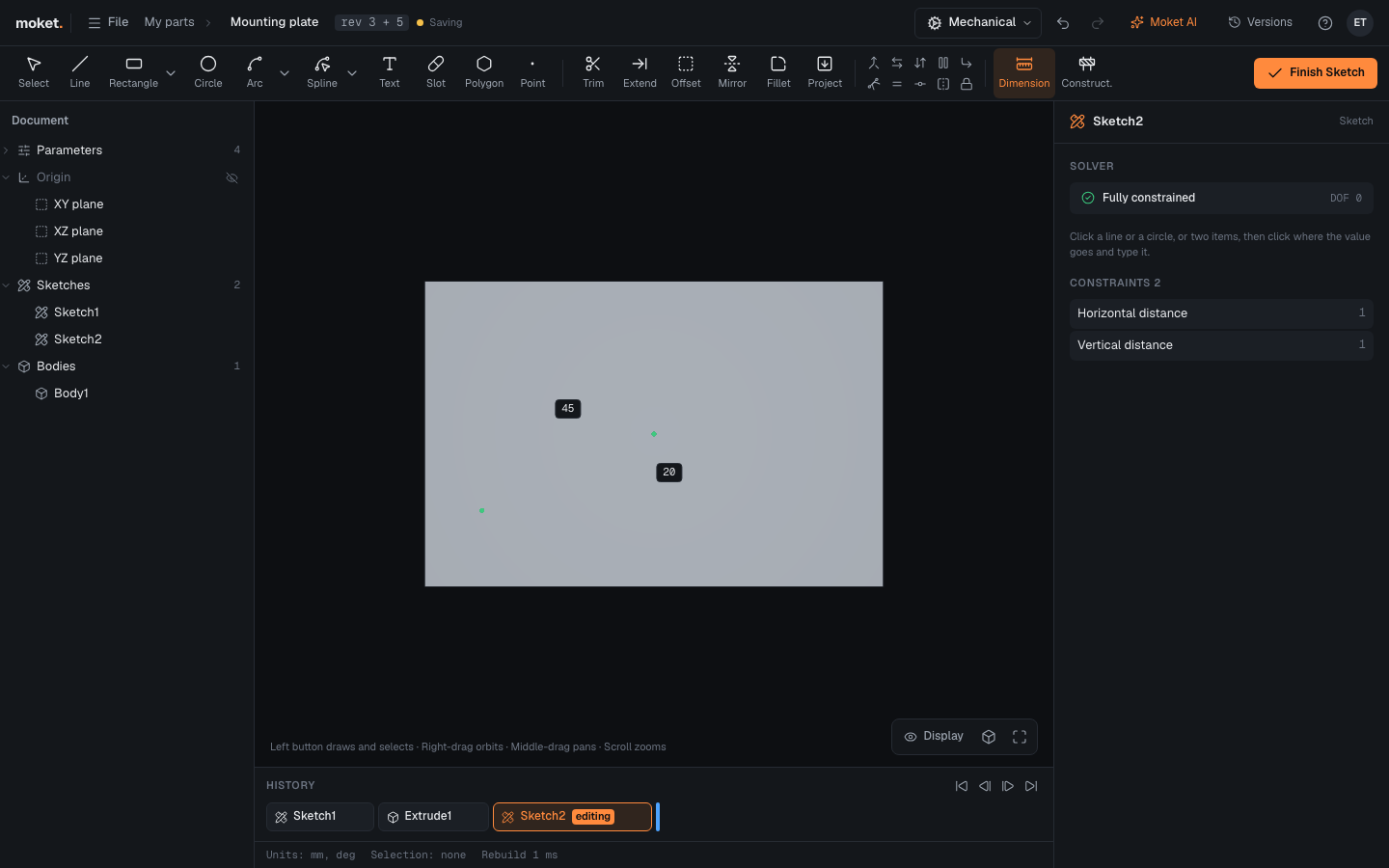The width and height of the screenshot is (1389, 868).
Task: Apply the Equal constraint (equals sign icon)
Action: [x=897, y=84]
